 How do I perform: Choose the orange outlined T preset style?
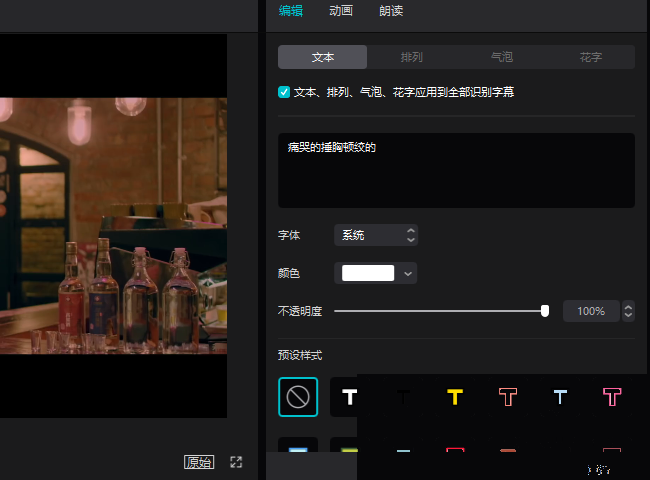coord(508,397)
